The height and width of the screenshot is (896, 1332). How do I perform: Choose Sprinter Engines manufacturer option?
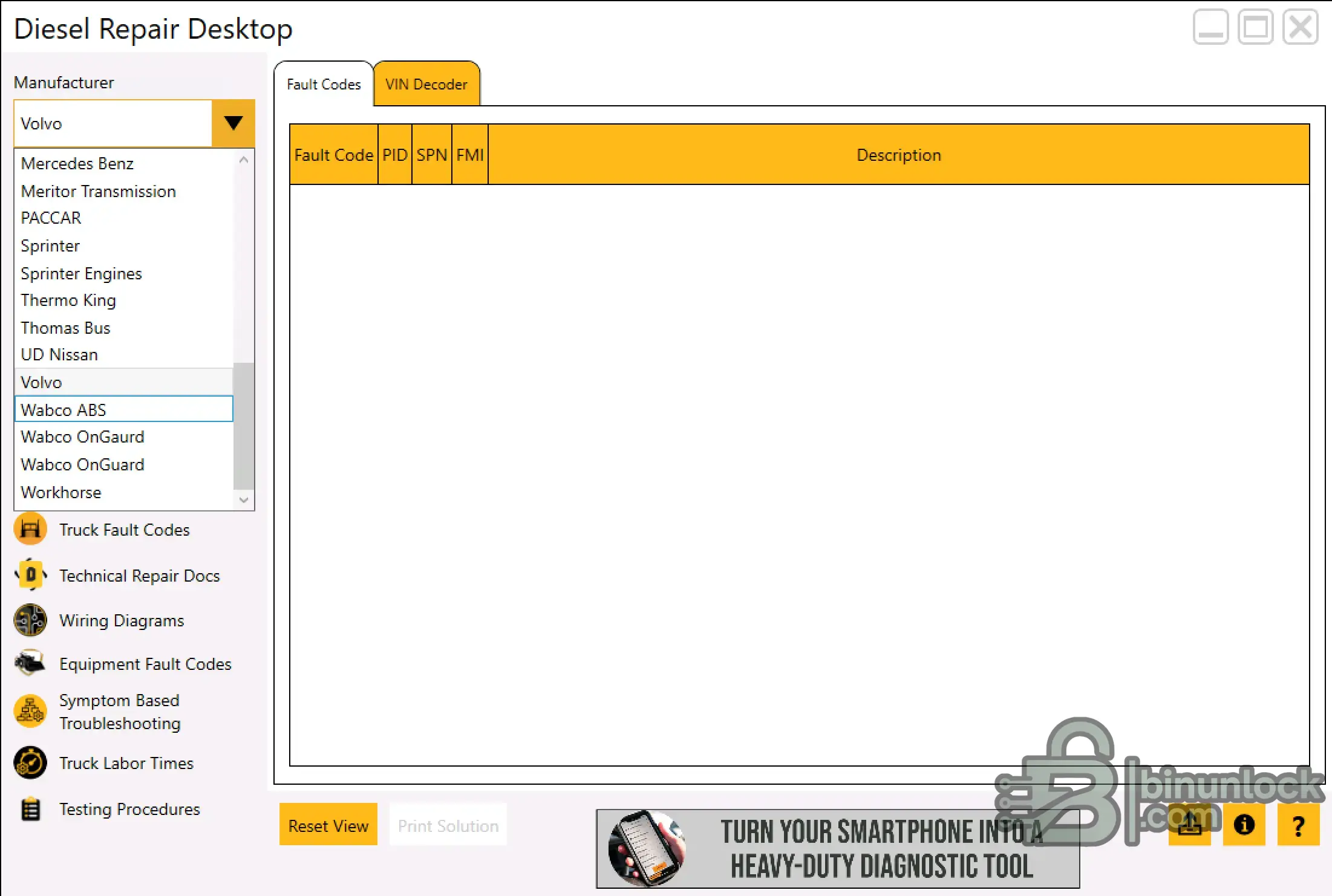click(x=123, y=273)
